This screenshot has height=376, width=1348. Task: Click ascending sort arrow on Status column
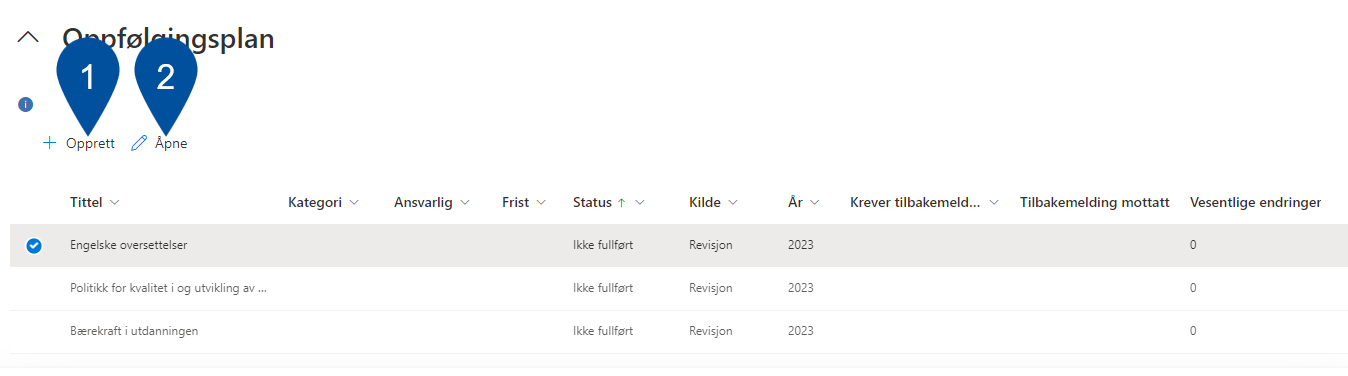pos(621,203)
